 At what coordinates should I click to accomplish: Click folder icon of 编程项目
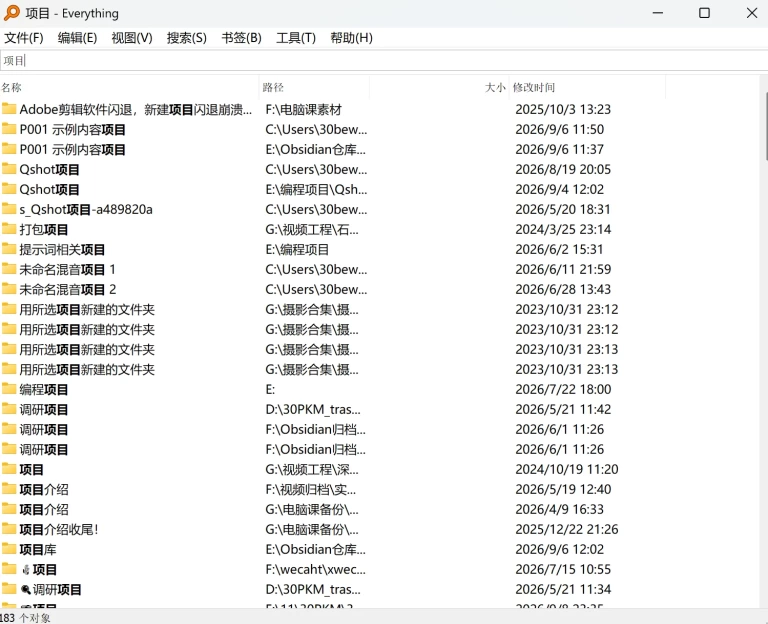pyautogui.click(x=9, y=389)
